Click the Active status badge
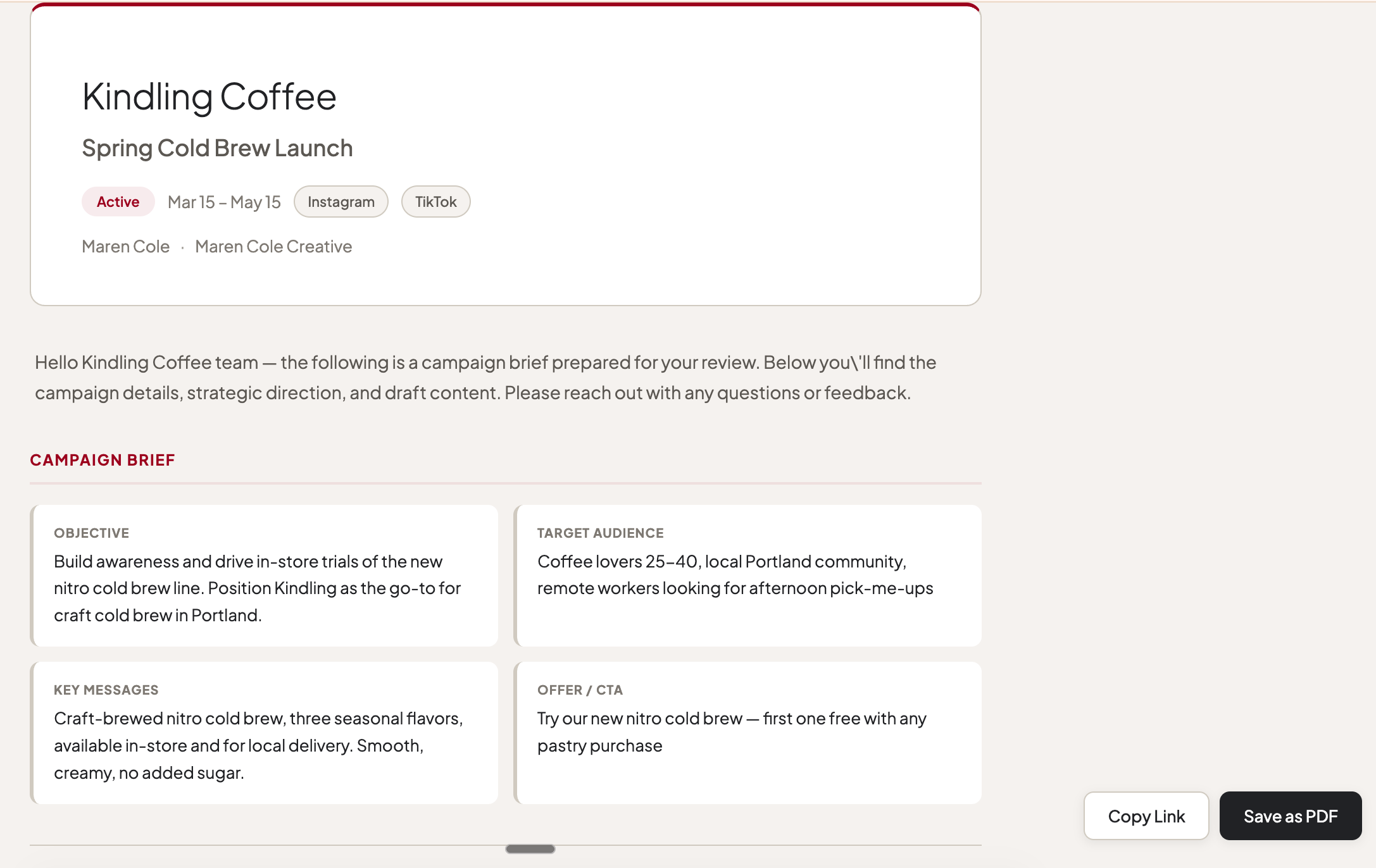1376x868 pixels. 118,201
